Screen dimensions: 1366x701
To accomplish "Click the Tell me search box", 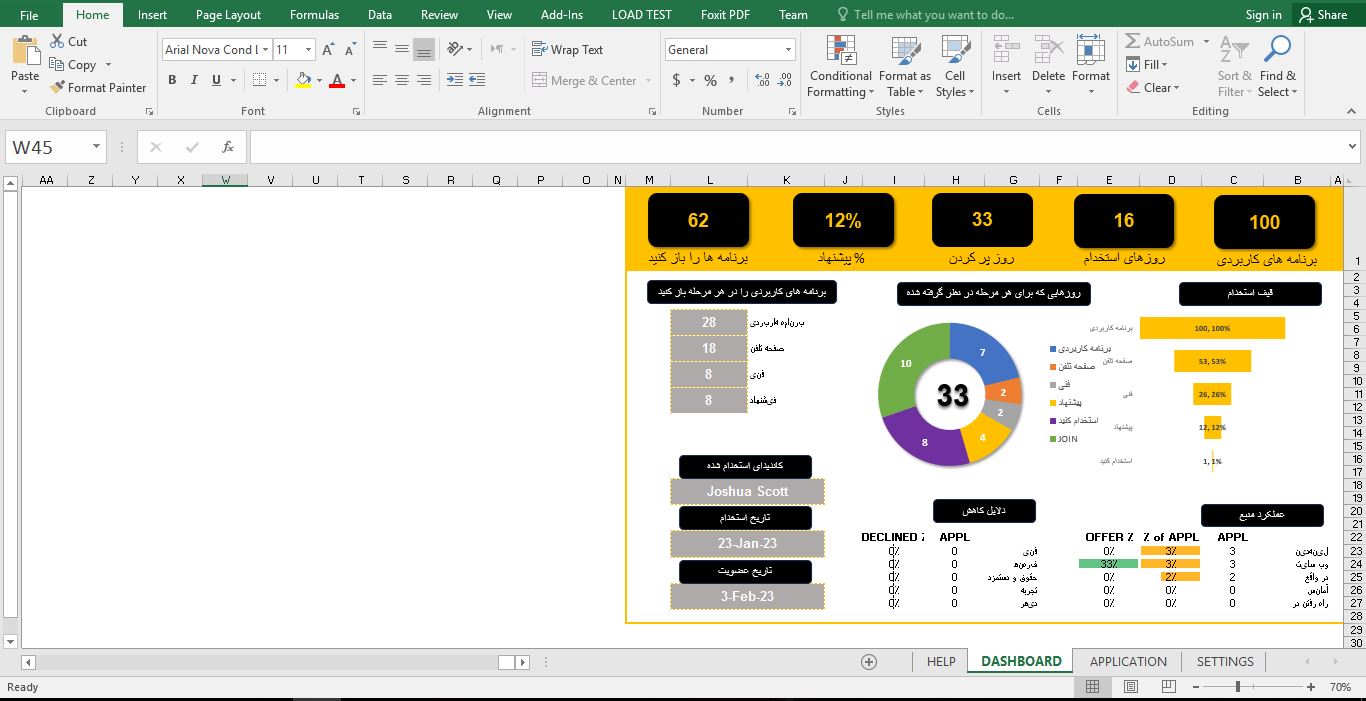I will point(925,15).
